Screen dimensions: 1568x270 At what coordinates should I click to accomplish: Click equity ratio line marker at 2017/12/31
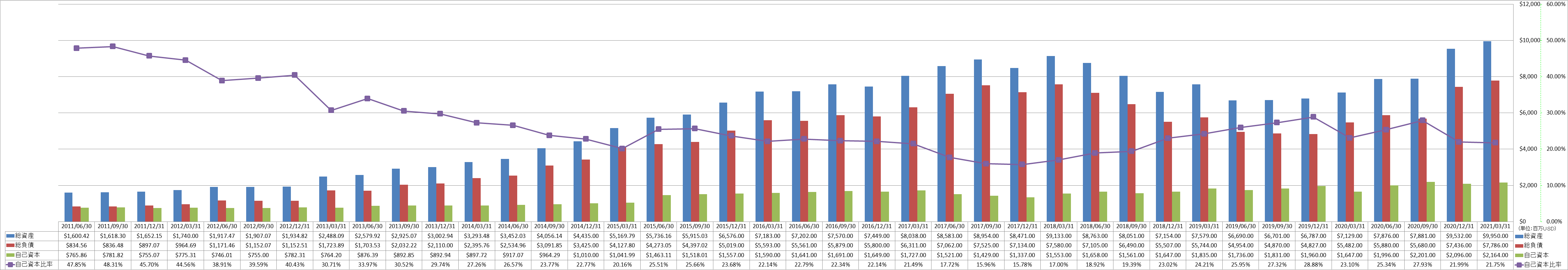point(1022,164)
